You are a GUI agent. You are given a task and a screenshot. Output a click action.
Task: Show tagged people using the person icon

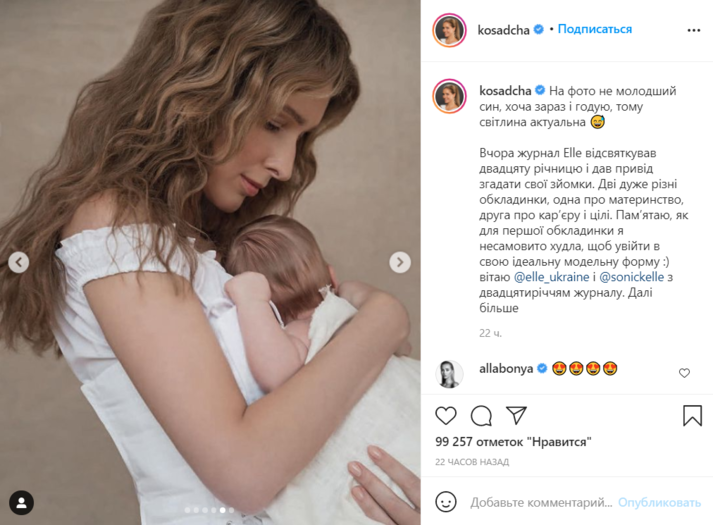click(21, 503)
